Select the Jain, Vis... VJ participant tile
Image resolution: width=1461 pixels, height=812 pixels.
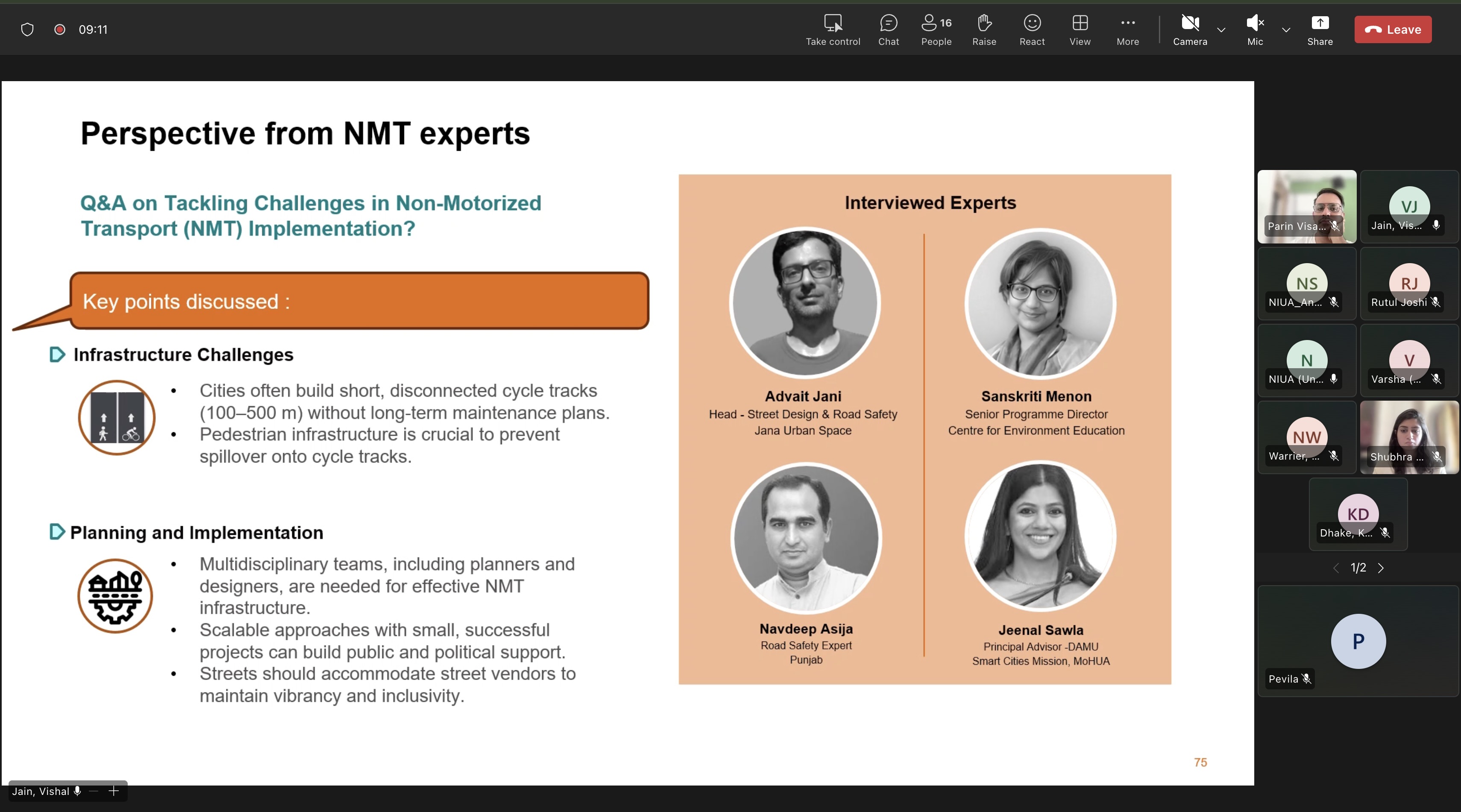point(1409,207)
